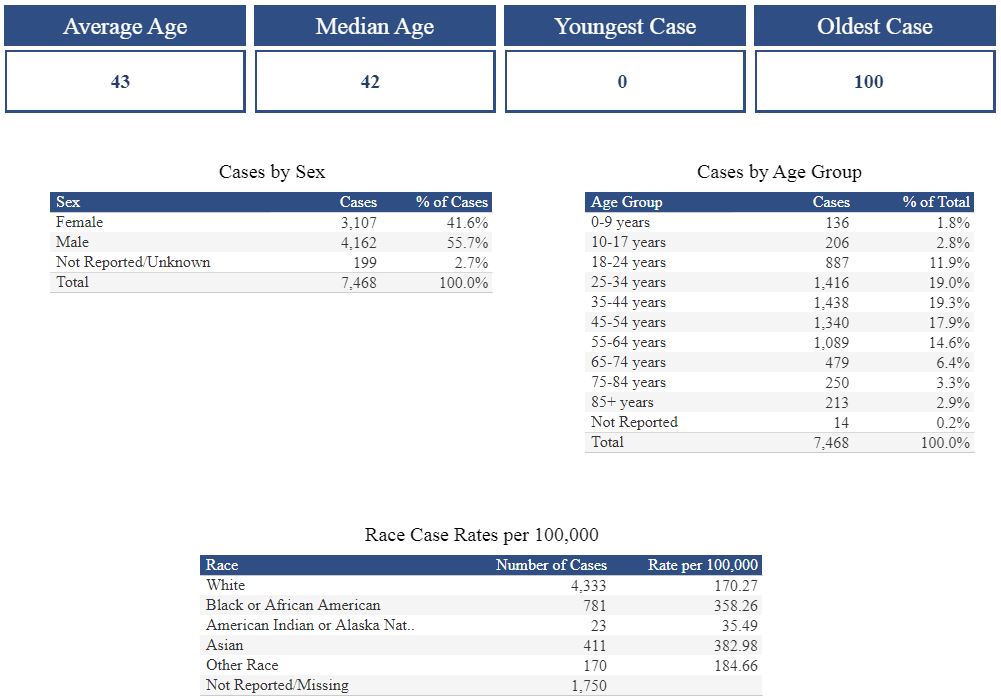Click the Race column header
This screenshot has width=1001, height=698.
[x=222, y=565]
